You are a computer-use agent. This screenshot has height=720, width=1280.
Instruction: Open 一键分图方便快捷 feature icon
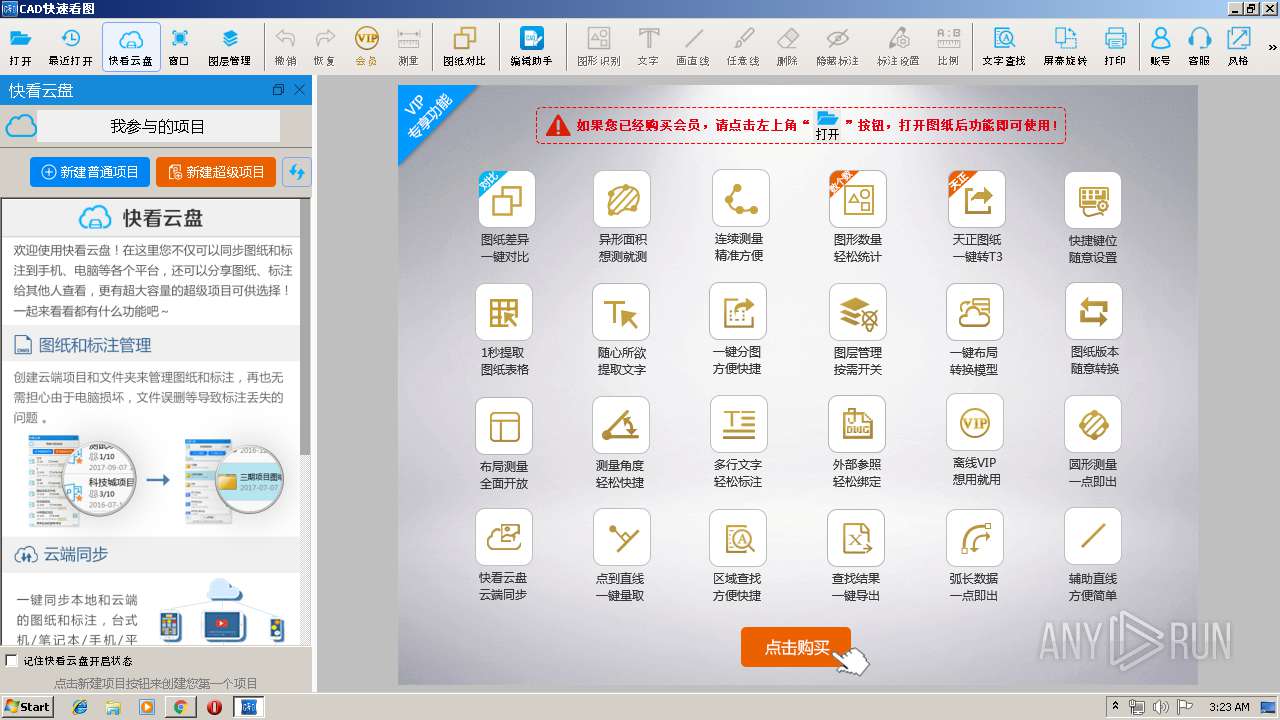pos(738,312)
